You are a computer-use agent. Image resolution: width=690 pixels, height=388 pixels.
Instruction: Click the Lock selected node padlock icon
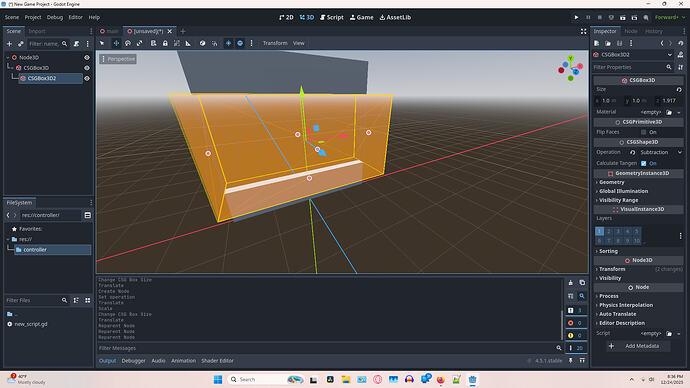coord(165,43)
